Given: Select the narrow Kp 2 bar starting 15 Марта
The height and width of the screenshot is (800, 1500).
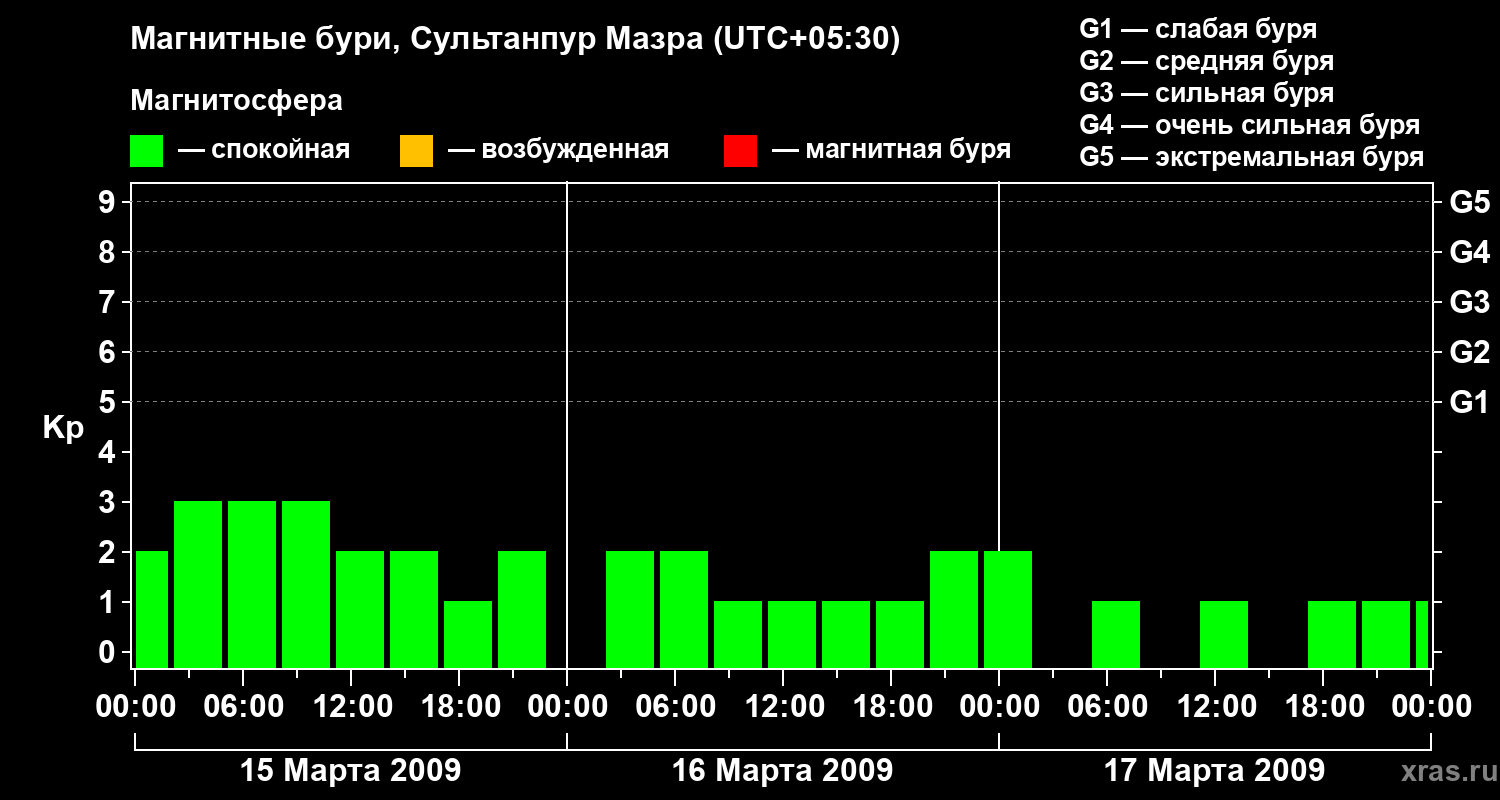Looking at the screenshot, I should [x=152, y=609].
